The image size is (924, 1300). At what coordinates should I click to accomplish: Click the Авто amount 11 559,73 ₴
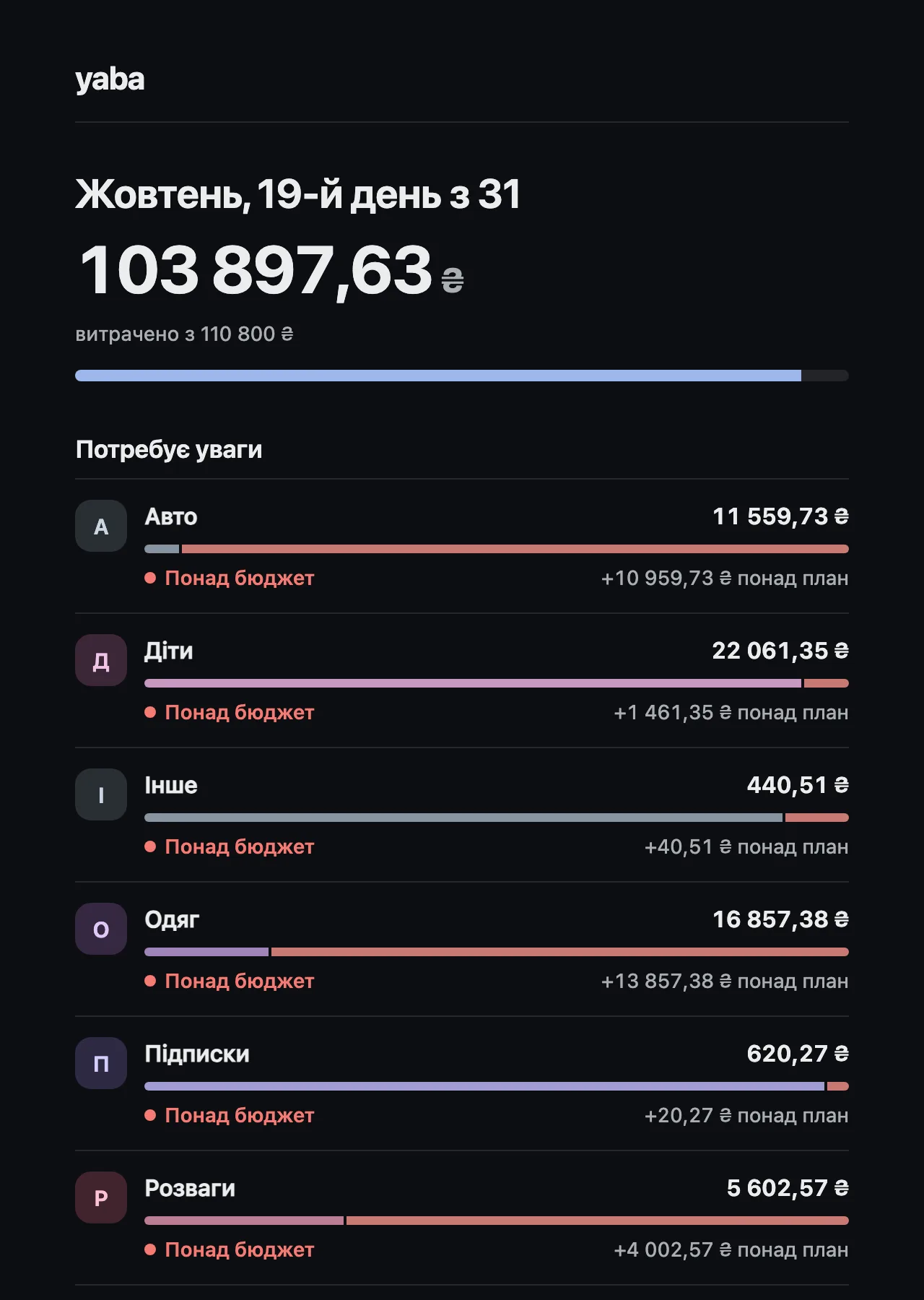click(x=780, y=516)
